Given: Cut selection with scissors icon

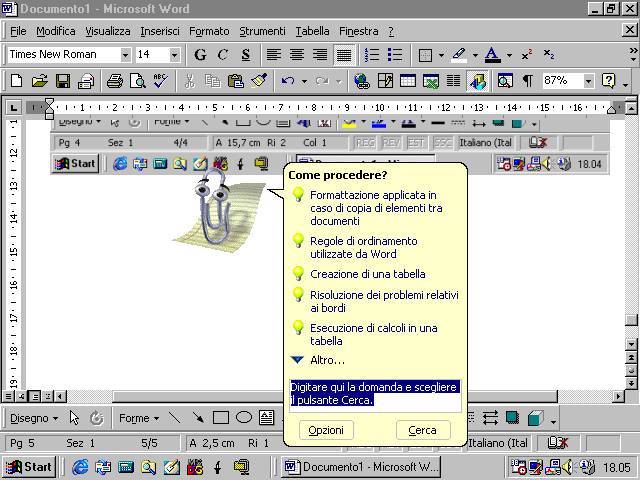Looking at the screenshot, I should click(x=189, y=81).
